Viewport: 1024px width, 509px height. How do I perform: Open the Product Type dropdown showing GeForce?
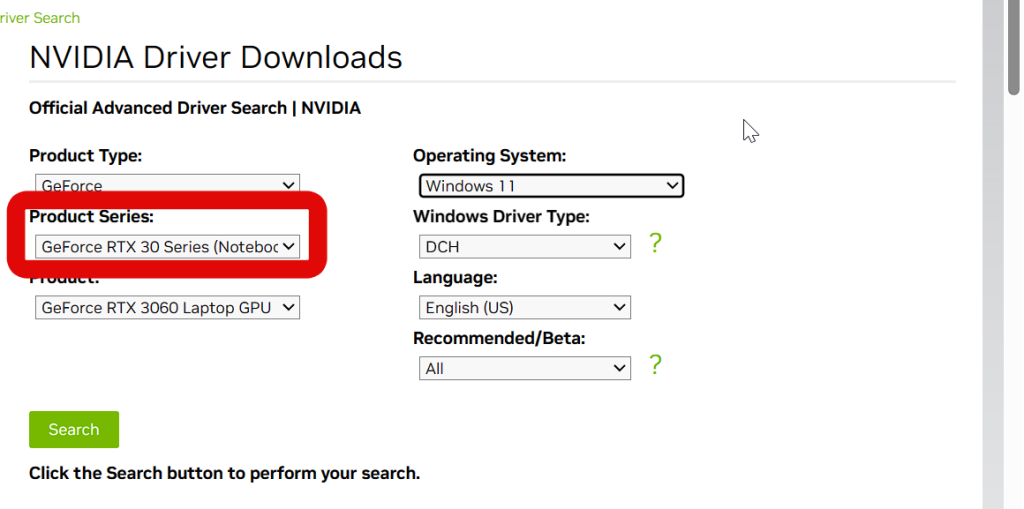tap(167, 185)
